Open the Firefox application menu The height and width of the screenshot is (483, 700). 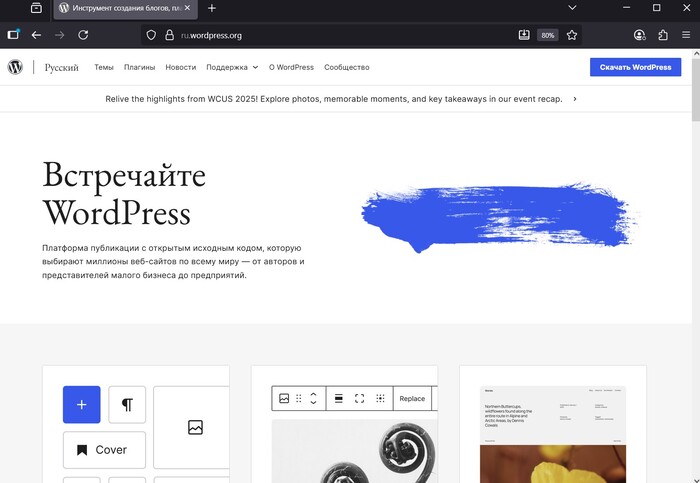tap(686, 35)
